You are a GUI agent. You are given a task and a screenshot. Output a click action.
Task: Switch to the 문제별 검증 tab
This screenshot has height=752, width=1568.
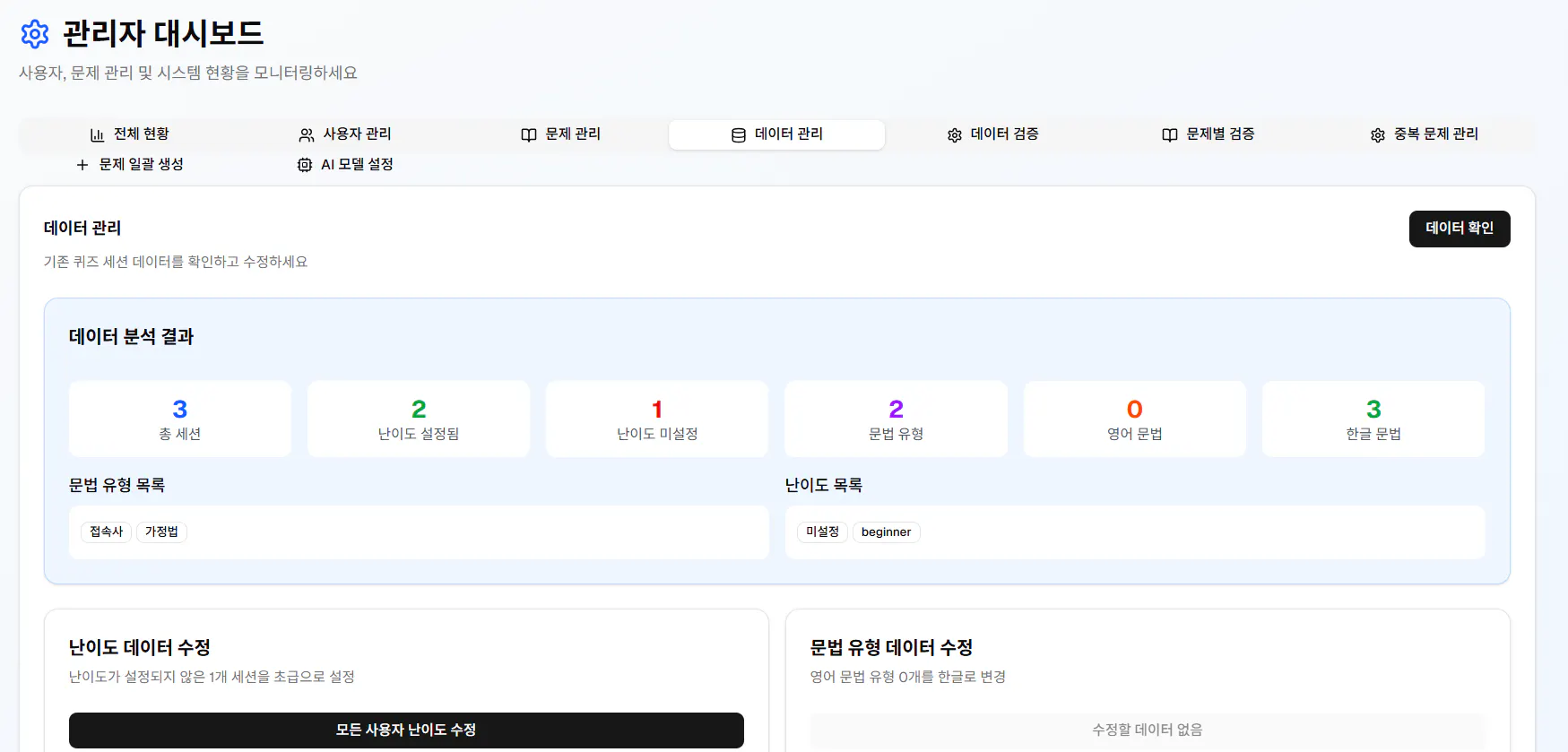point(1208,134)
